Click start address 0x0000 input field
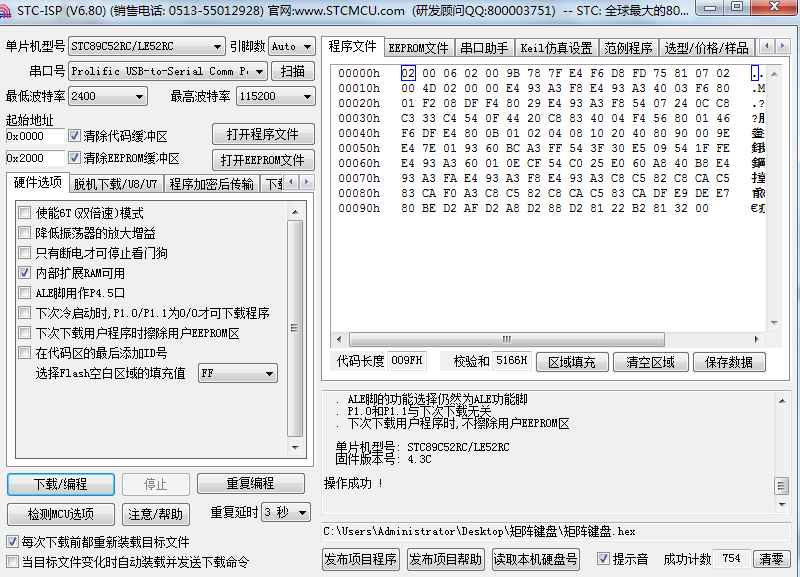 click(x=35, y=136)
